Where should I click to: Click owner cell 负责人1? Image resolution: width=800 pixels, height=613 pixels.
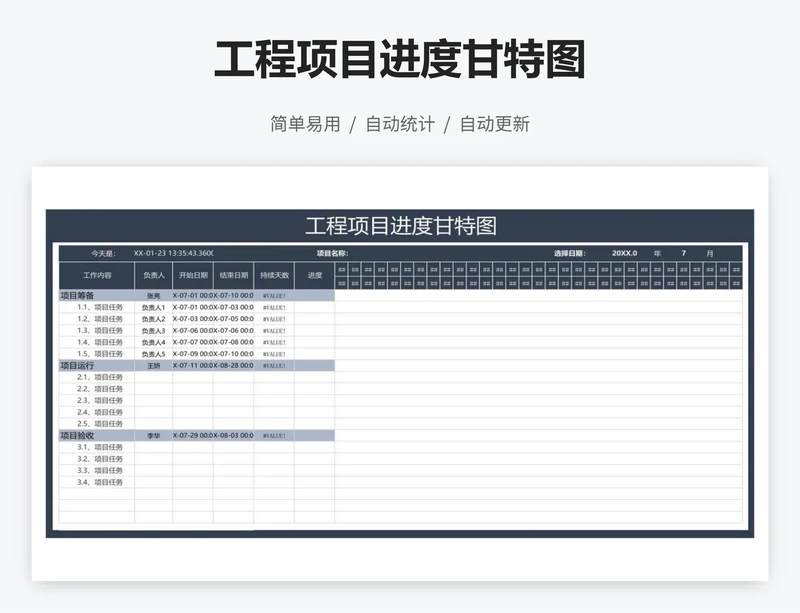coord(154,308)
